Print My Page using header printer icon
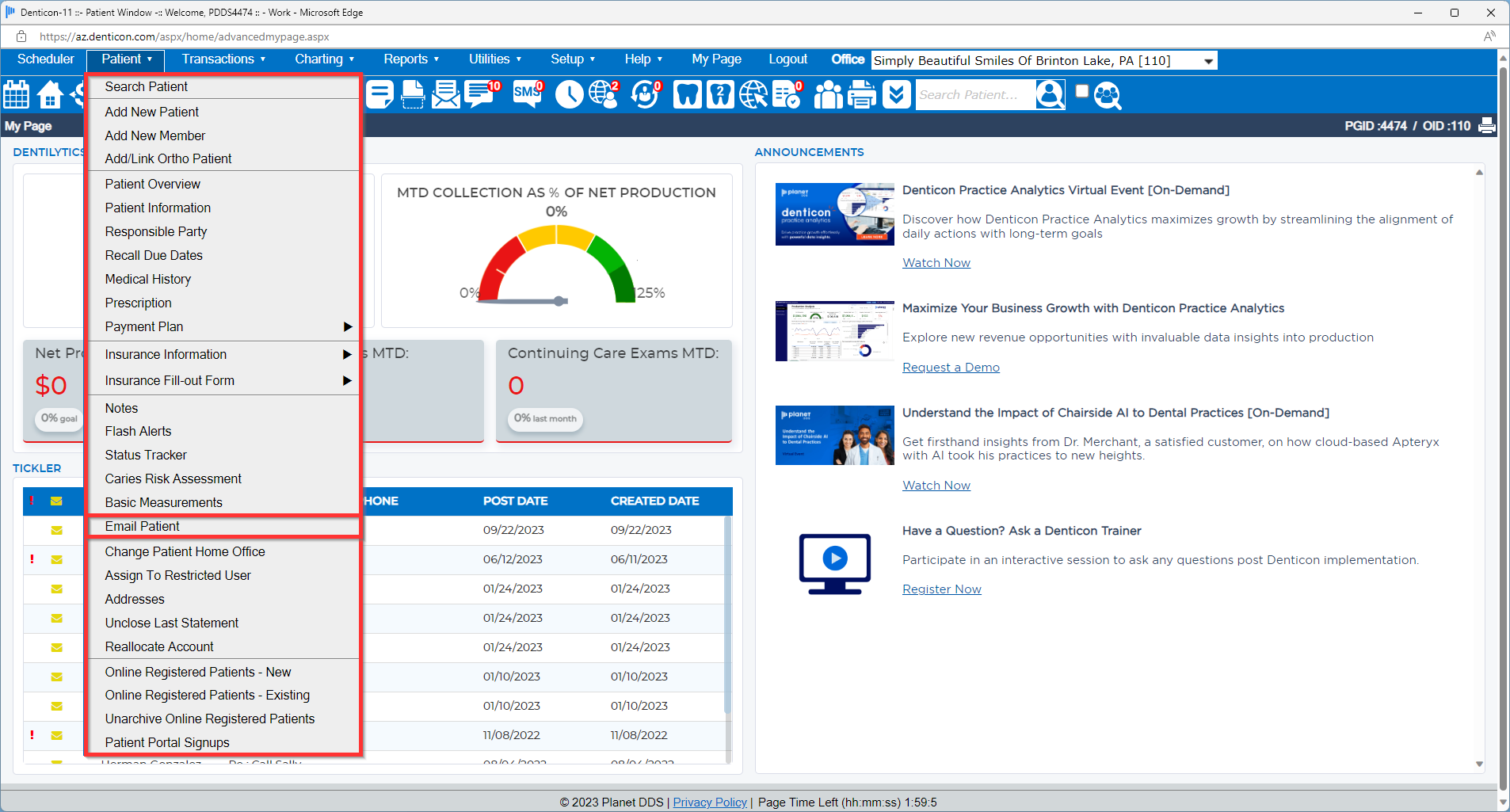This screenshot has width=1510, height=812. [1487, 125]
